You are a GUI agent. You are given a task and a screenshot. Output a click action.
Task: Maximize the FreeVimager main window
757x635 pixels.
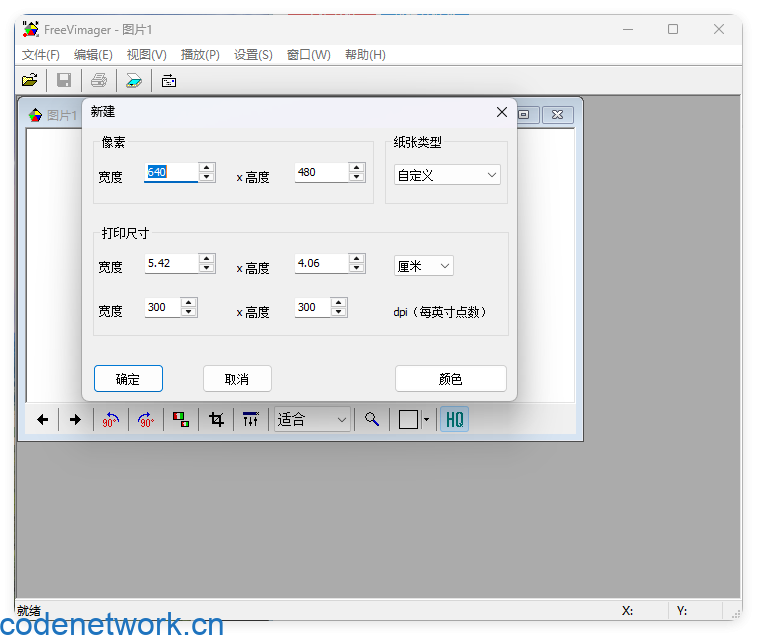coord(673,29)
